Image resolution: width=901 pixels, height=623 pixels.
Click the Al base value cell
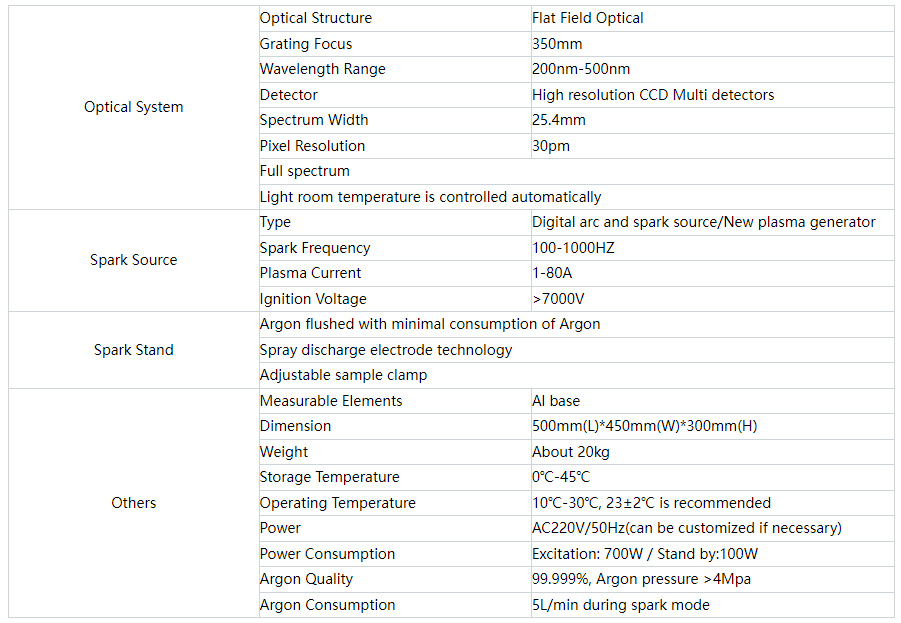coord(713,401)
